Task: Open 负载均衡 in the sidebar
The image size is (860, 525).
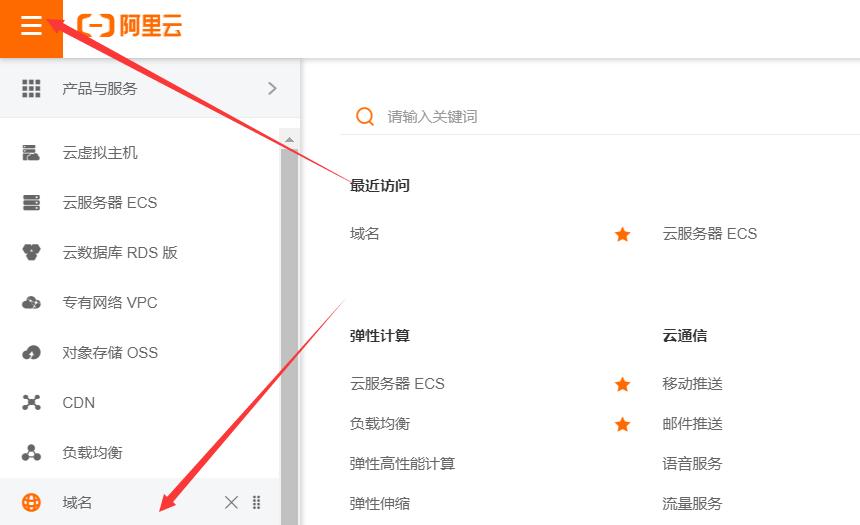Action: pyautogui.click(x=93, y=453)
